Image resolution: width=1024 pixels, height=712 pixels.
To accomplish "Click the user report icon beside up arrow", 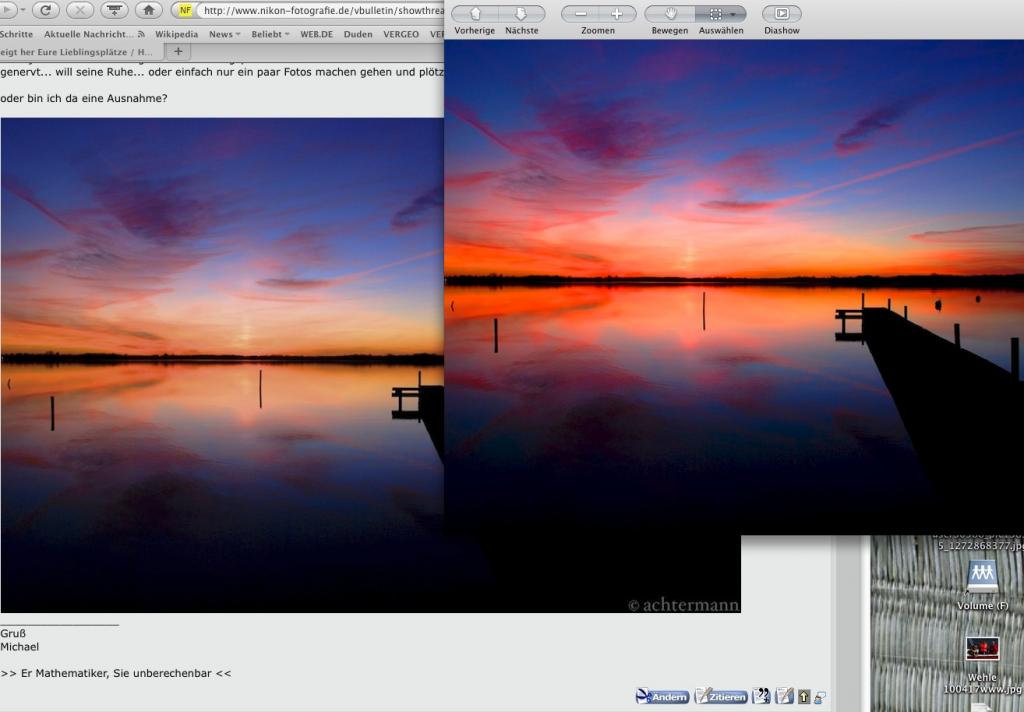I will pos(820,698).
